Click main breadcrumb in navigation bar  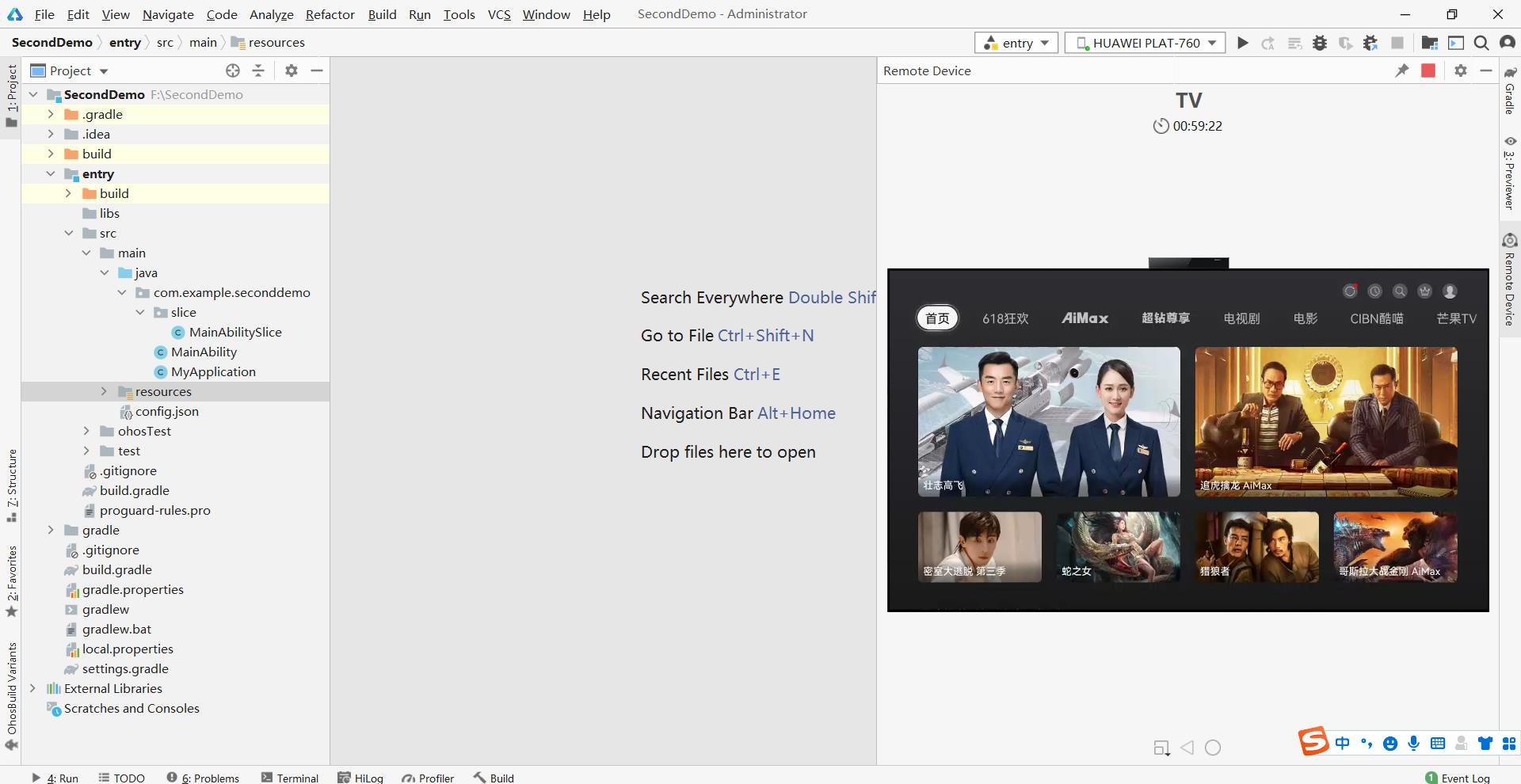[x=203, y=42]
